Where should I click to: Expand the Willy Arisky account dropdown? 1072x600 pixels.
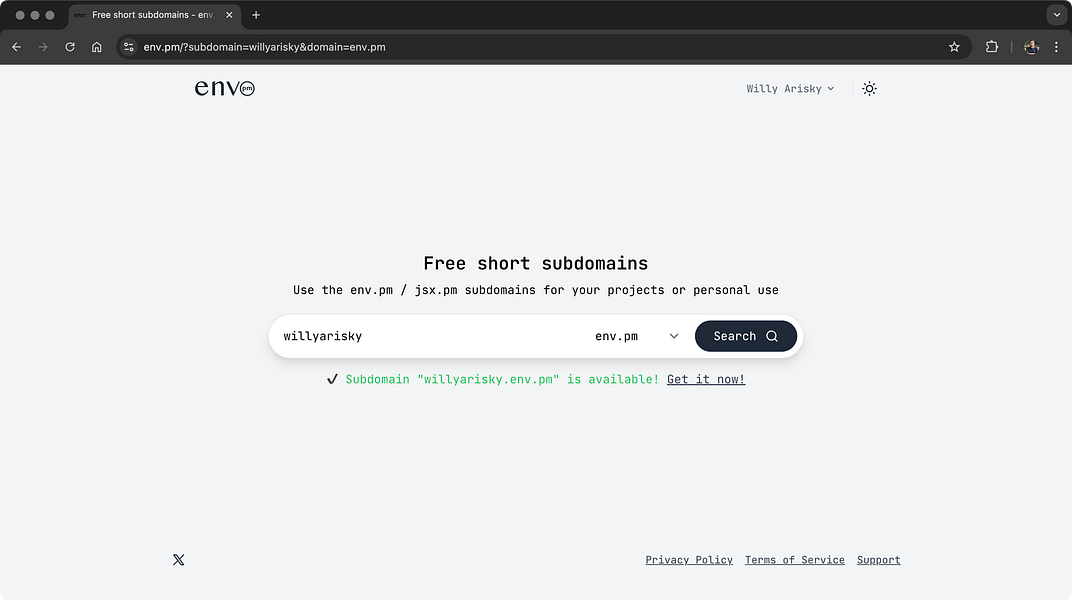point(790,89)
